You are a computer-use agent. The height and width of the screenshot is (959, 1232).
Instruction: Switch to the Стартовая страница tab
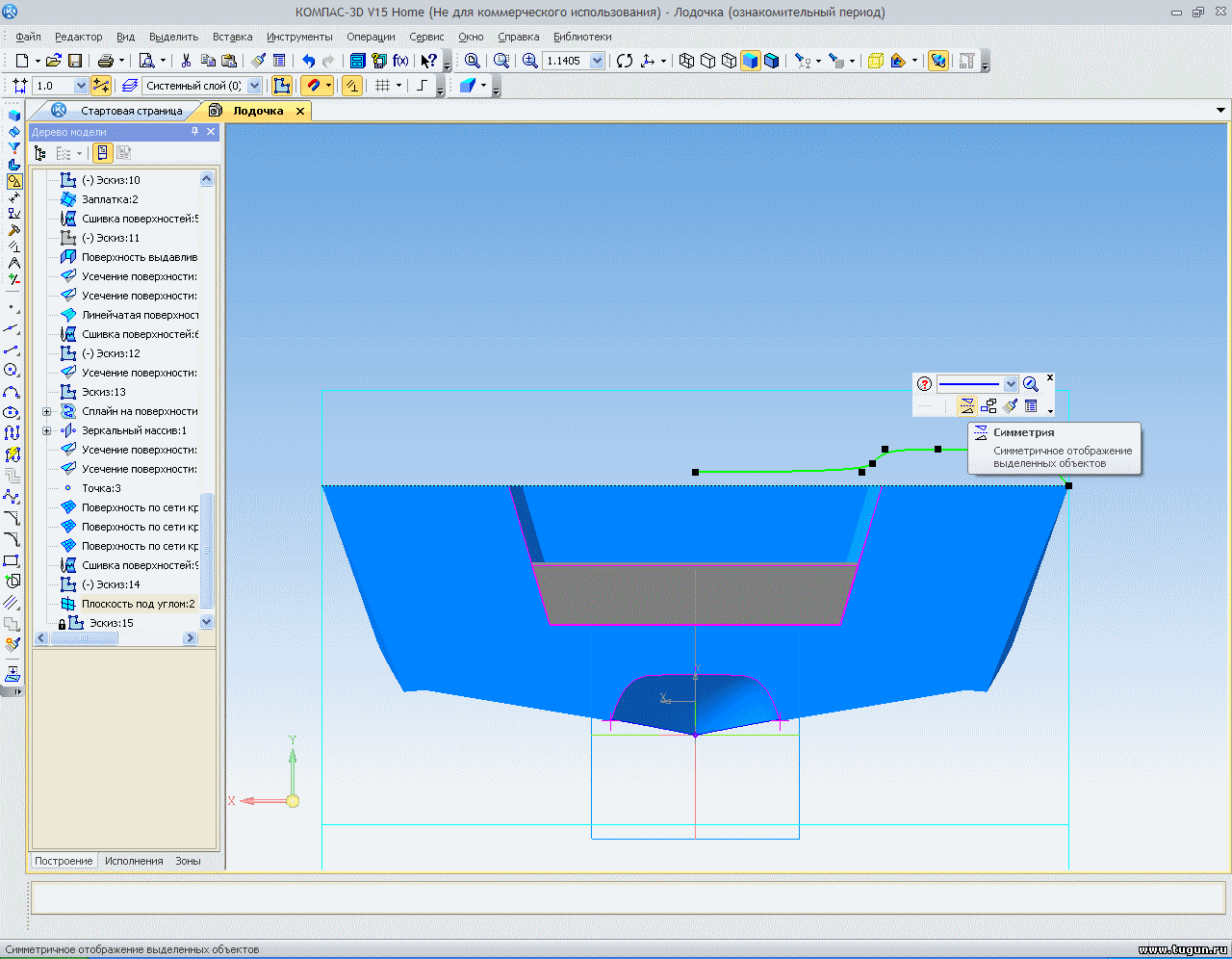(131, 111)
